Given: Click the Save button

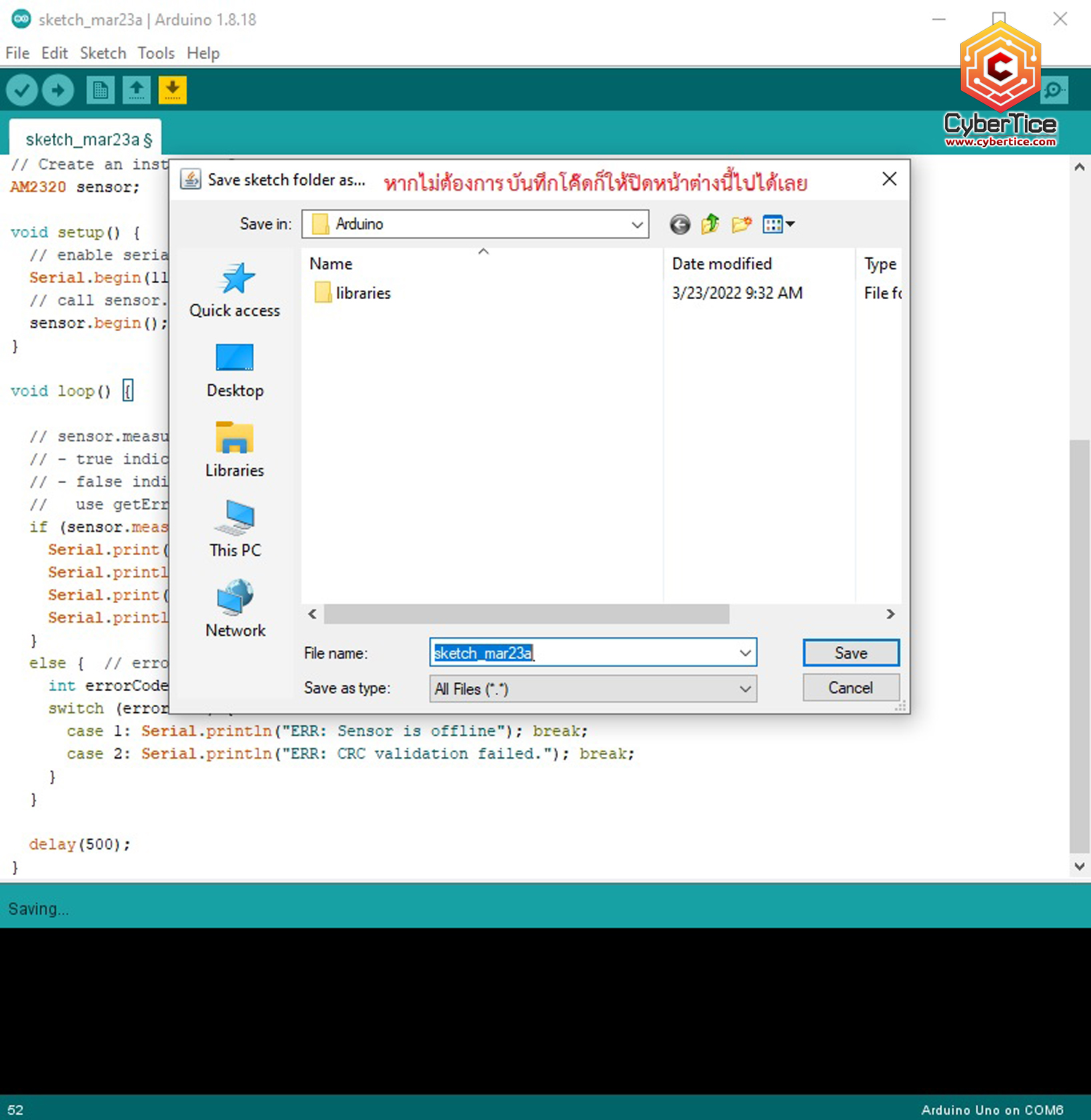Looking at the screenshot, I should 850,652.
